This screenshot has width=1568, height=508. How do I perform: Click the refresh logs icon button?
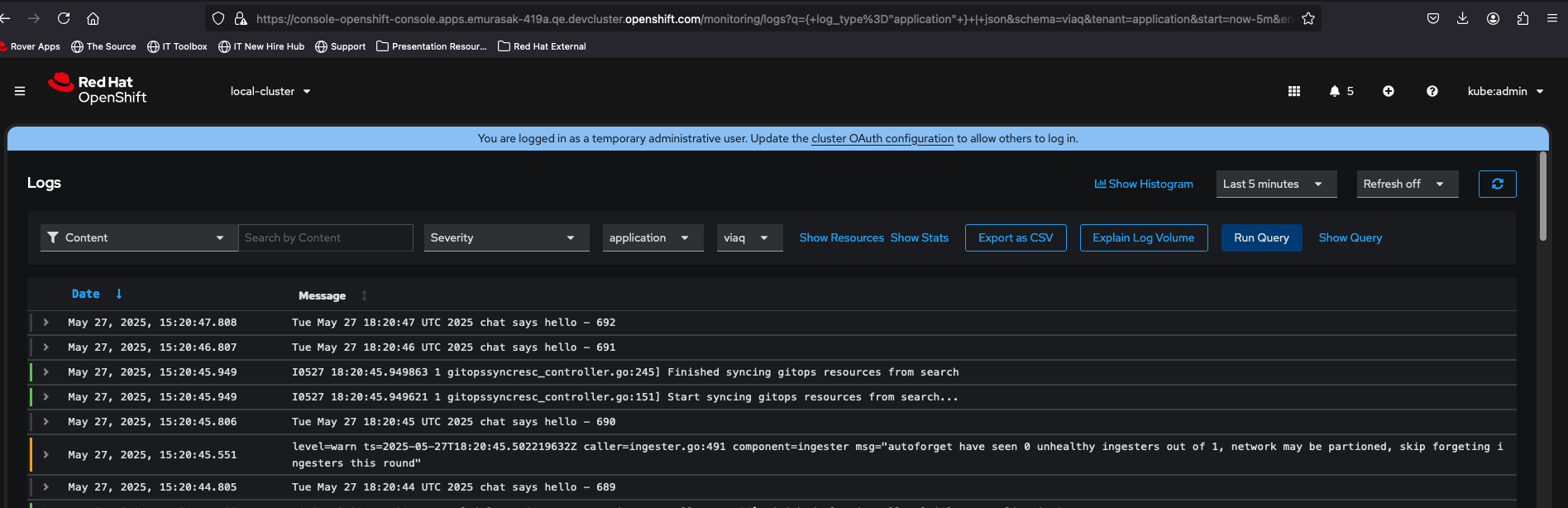point(1497,184)
